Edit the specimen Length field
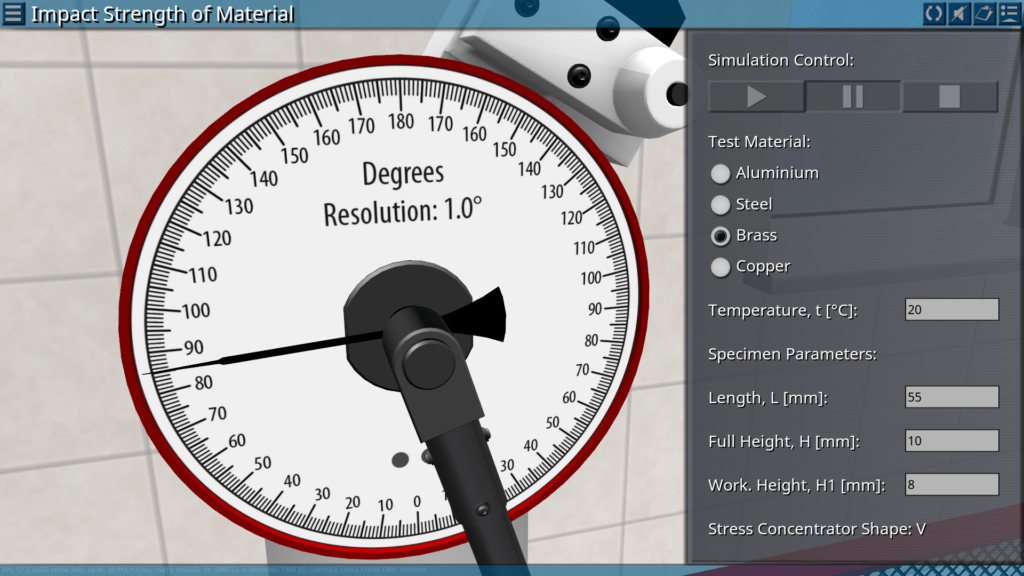Image resolution: width=1024 pixels, height=576 pixels. [951, 397]
